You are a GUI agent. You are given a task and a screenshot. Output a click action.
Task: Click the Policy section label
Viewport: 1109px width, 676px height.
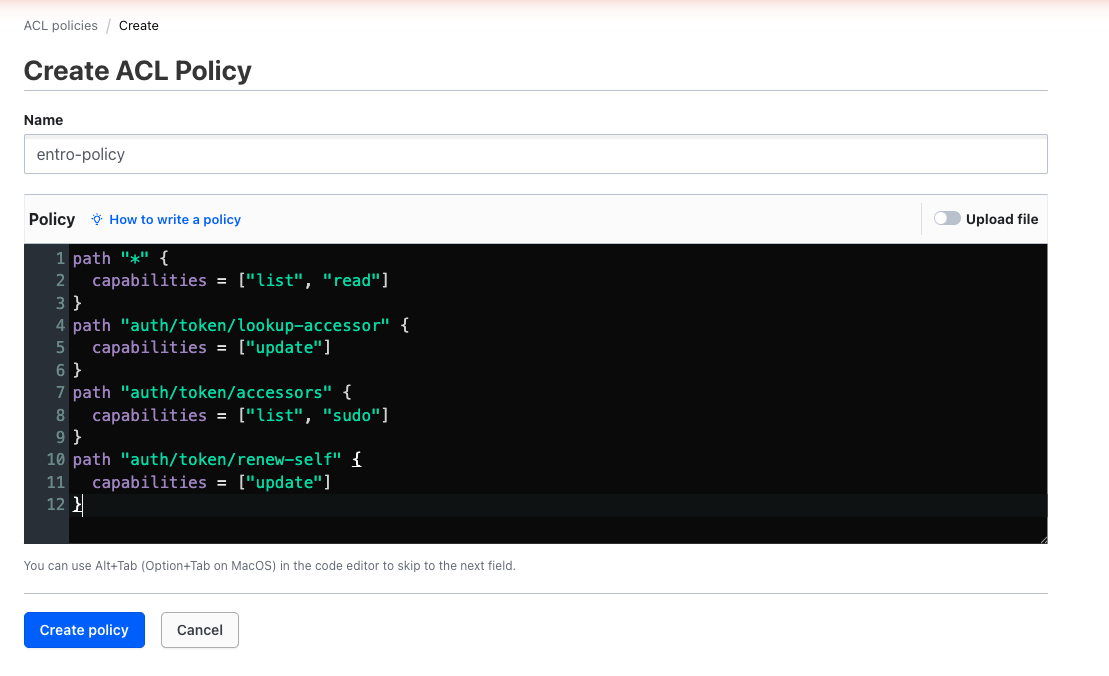tap(52, 219)
